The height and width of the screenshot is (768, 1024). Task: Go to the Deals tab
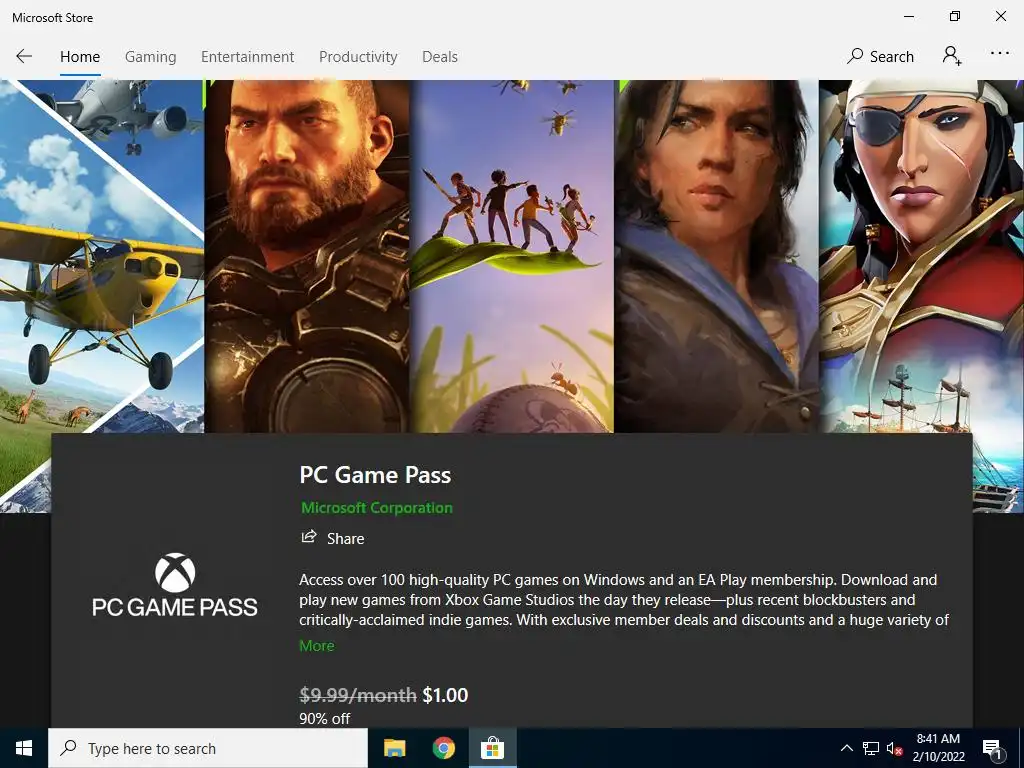pyautogui.click(x=440, y=57)
